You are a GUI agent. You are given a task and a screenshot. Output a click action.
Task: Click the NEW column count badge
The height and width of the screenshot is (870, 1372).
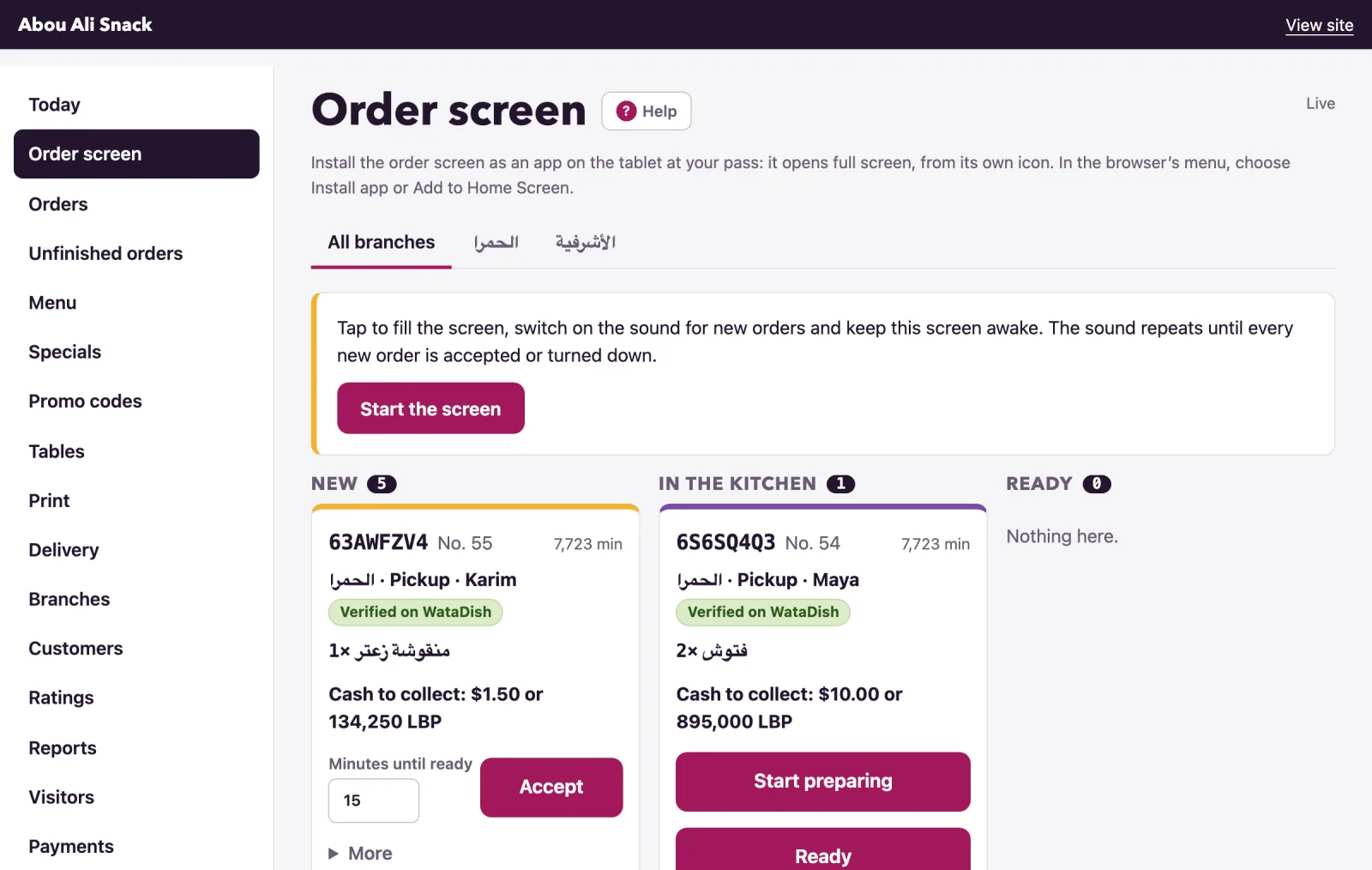coord(382,484)
